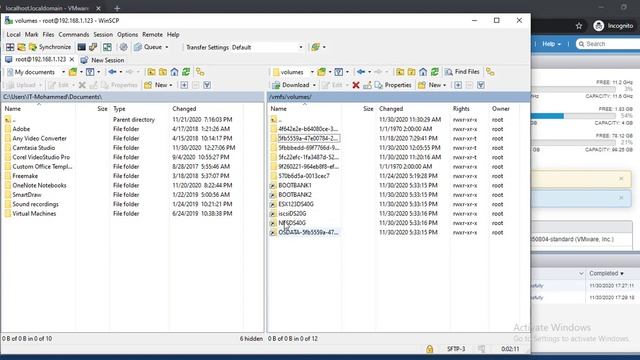Open session in PuTTY icon

click(x=93, y=47)
